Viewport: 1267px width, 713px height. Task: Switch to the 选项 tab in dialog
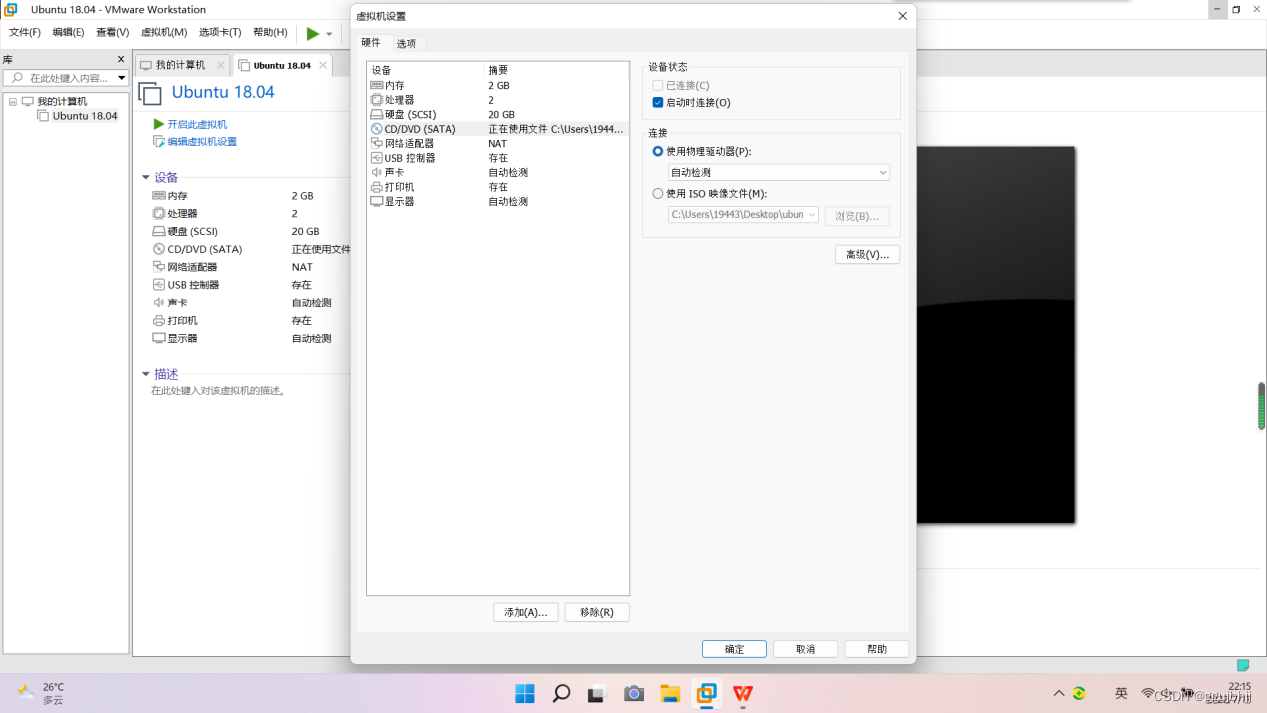click(406, 43)
